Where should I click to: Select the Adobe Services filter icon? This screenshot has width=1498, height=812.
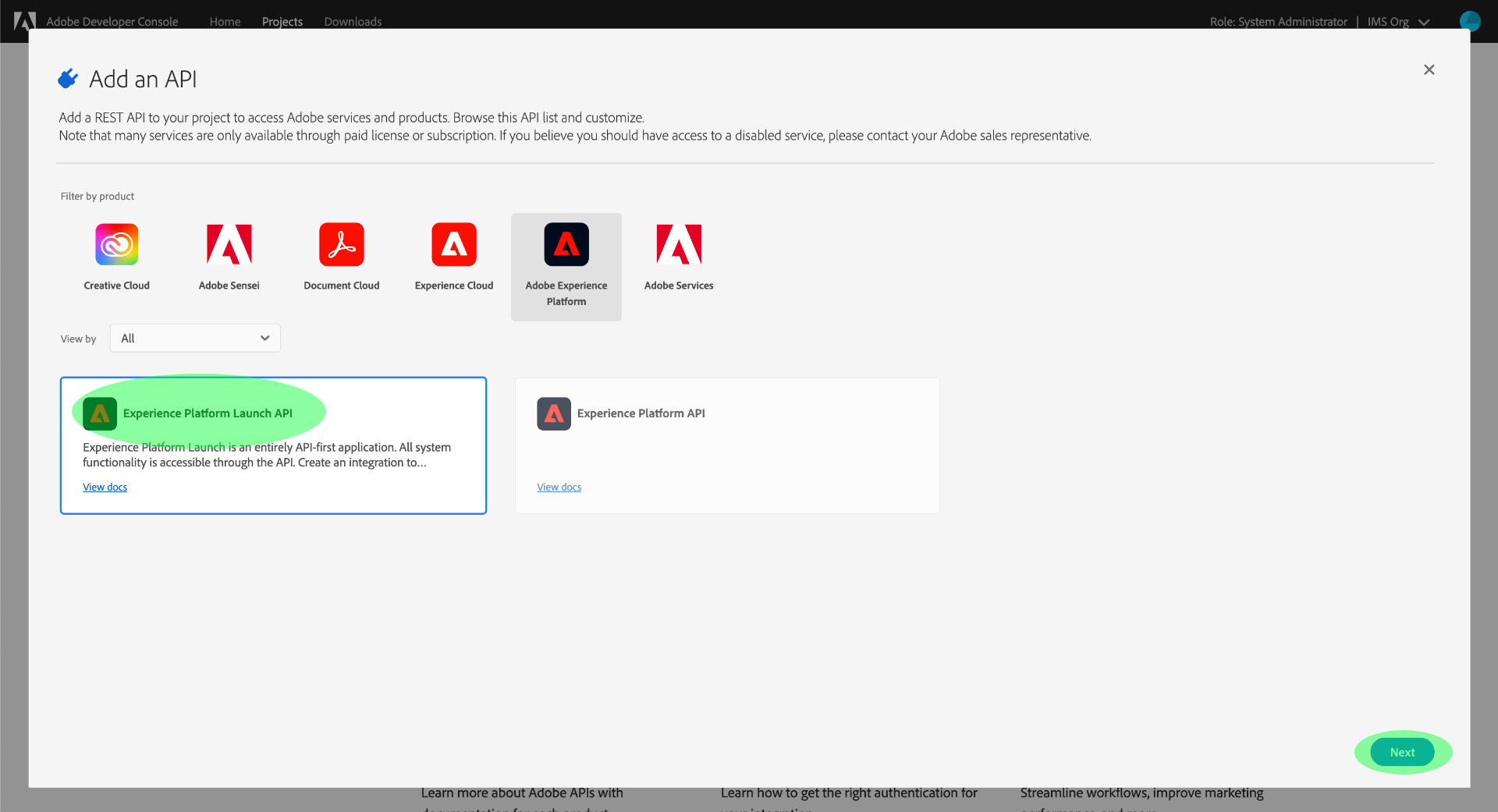click(x=679, y=244)
